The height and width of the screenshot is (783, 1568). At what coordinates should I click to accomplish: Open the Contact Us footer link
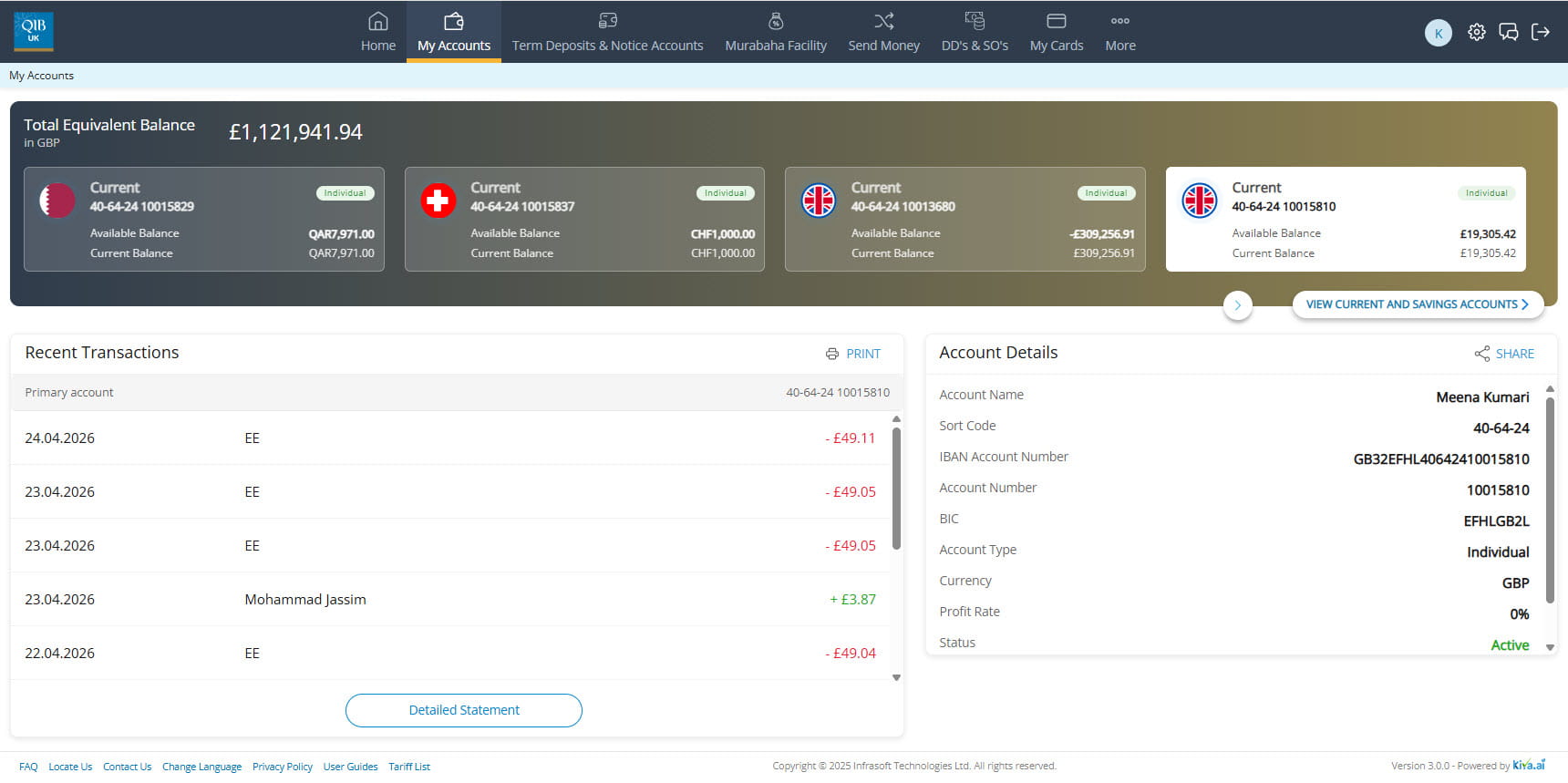click(127, 767)
